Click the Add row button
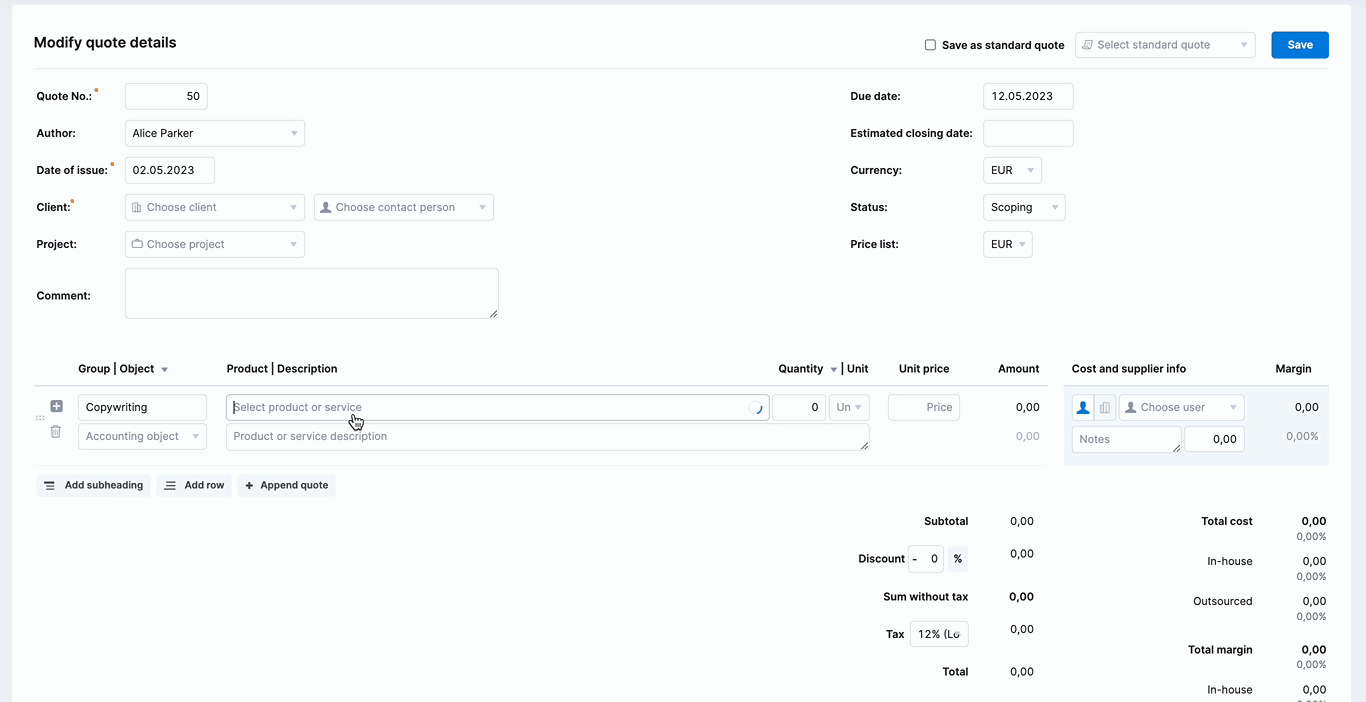This screenshot has height=702, width=1366. (x=194, y=485)
